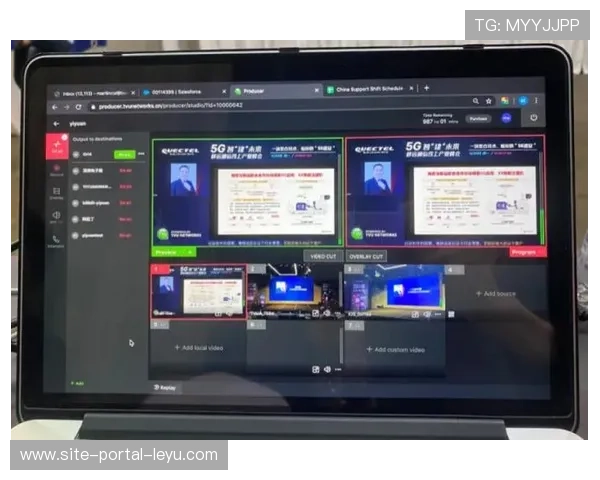Click red status button in yiyuantest row
600x480 pixels.
click(x=125, y=235)
